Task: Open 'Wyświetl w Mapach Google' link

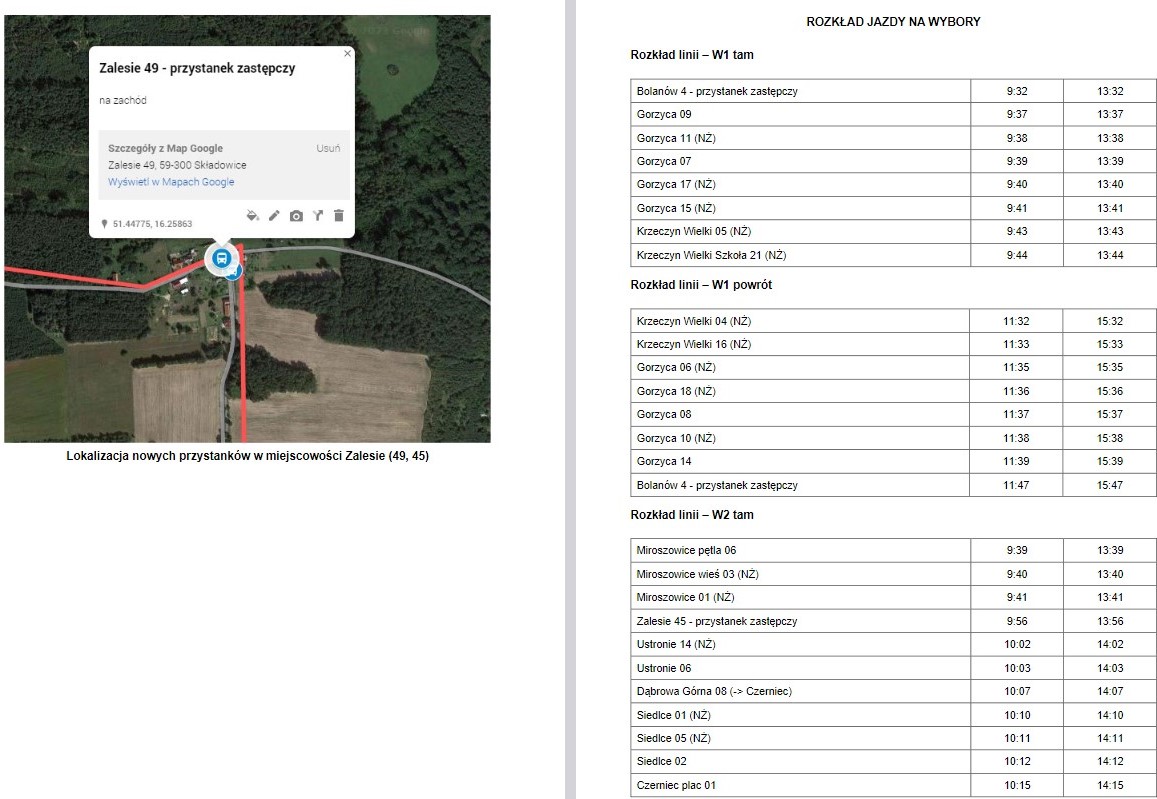Action: [171, 182]
